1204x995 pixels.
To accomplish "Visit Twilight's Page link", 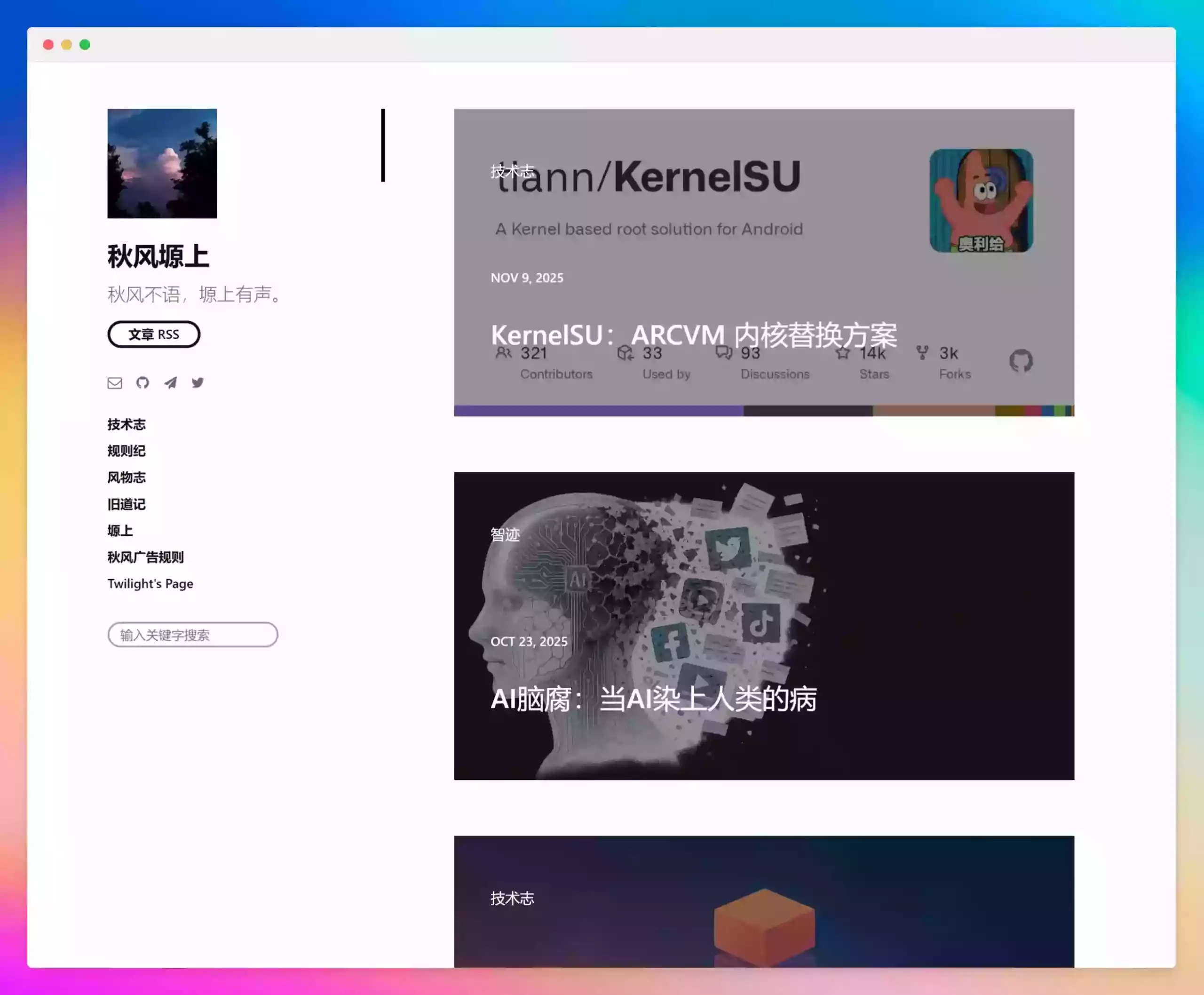I will click(x=150, y=583).
